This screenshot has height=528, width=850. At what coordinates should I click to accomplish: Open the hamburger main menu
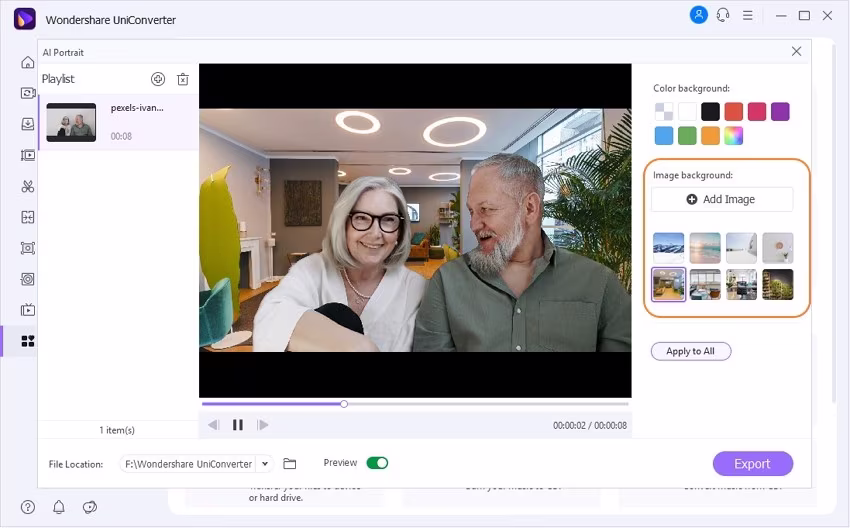pyautogui.click(x=748, y=15)
